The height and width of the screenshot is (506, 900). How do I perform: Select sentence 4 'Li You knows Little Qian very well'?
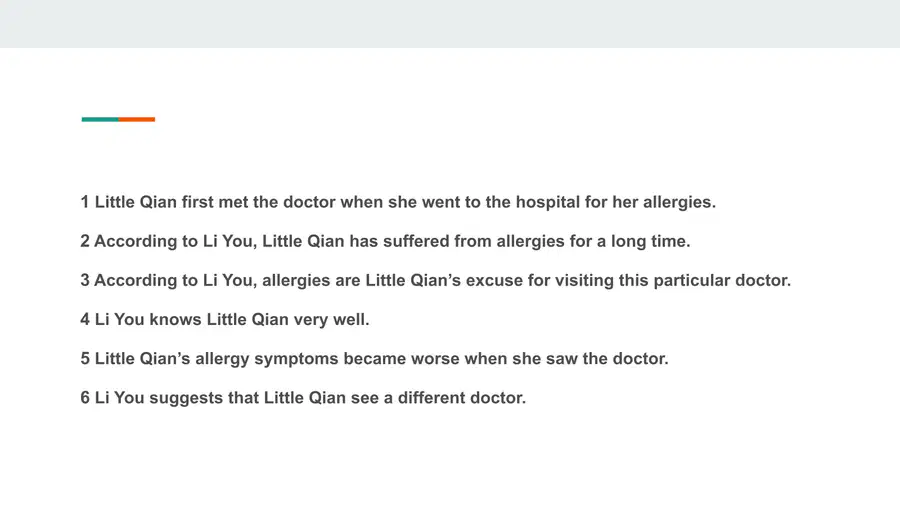[225, 320]
